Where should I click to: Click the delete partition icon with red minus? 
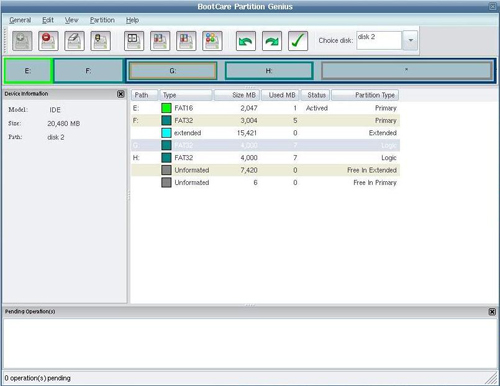coord(48,41)
